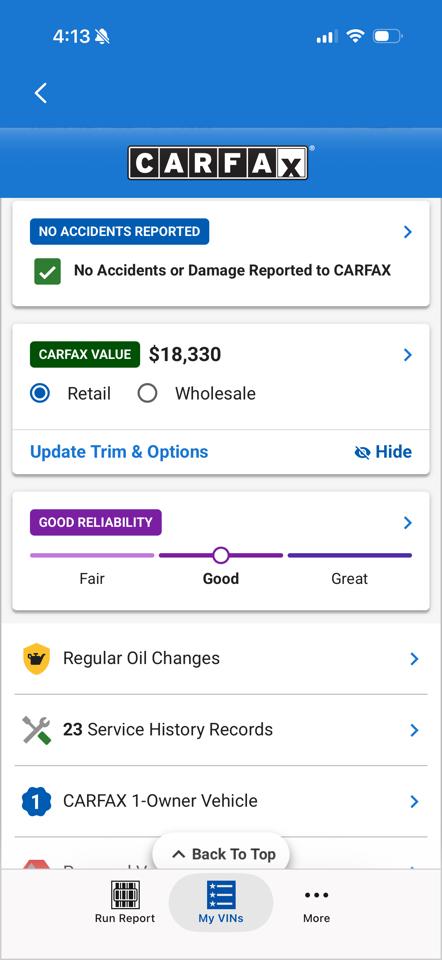This screenshot has width=442, height=960.
Task: Expand the CARFAX Value chevron
Action: [x=408, y=355]
